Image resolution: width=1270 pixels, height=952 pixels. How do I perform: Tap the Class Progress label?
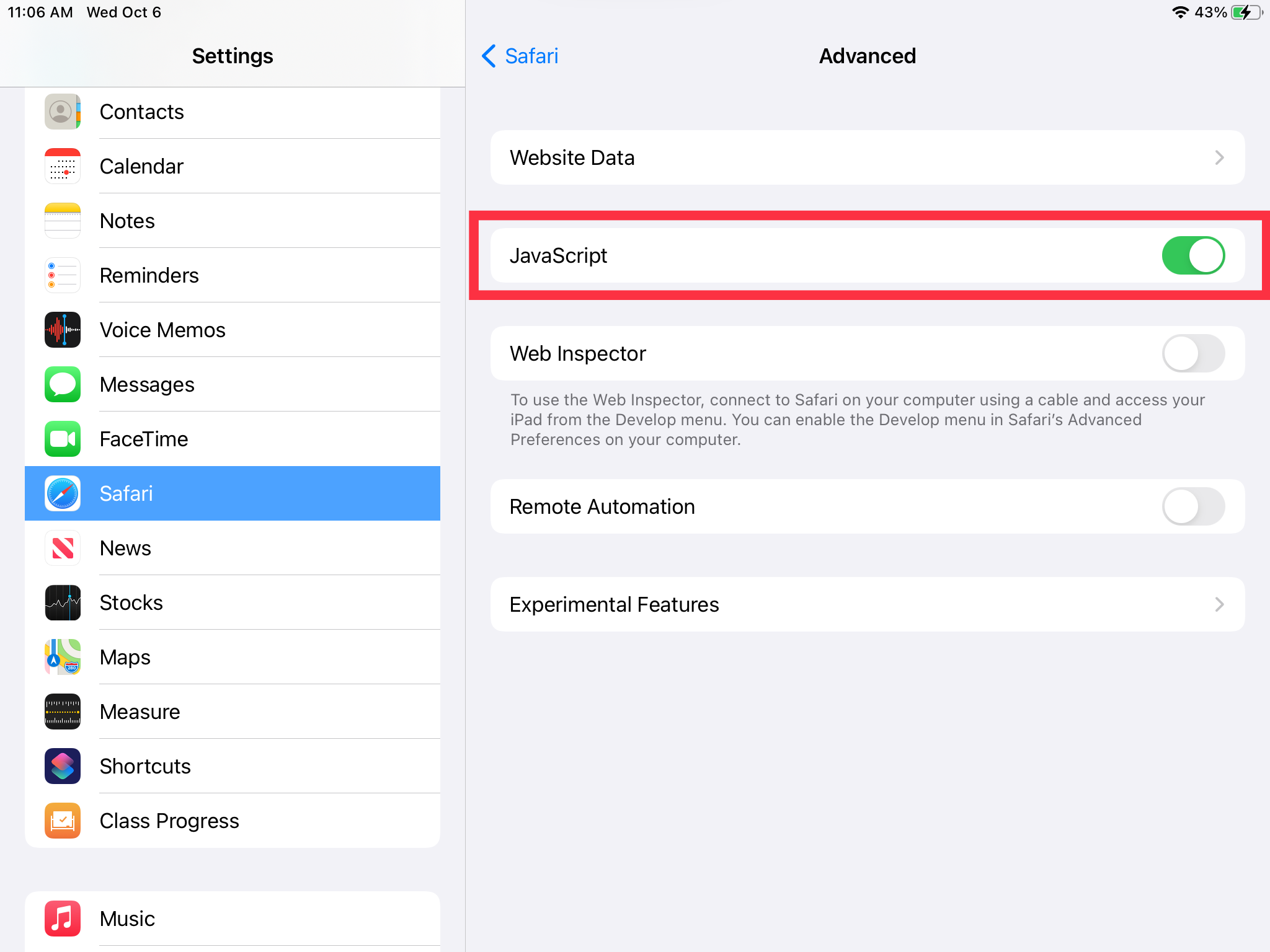click(x=169, y=821)
